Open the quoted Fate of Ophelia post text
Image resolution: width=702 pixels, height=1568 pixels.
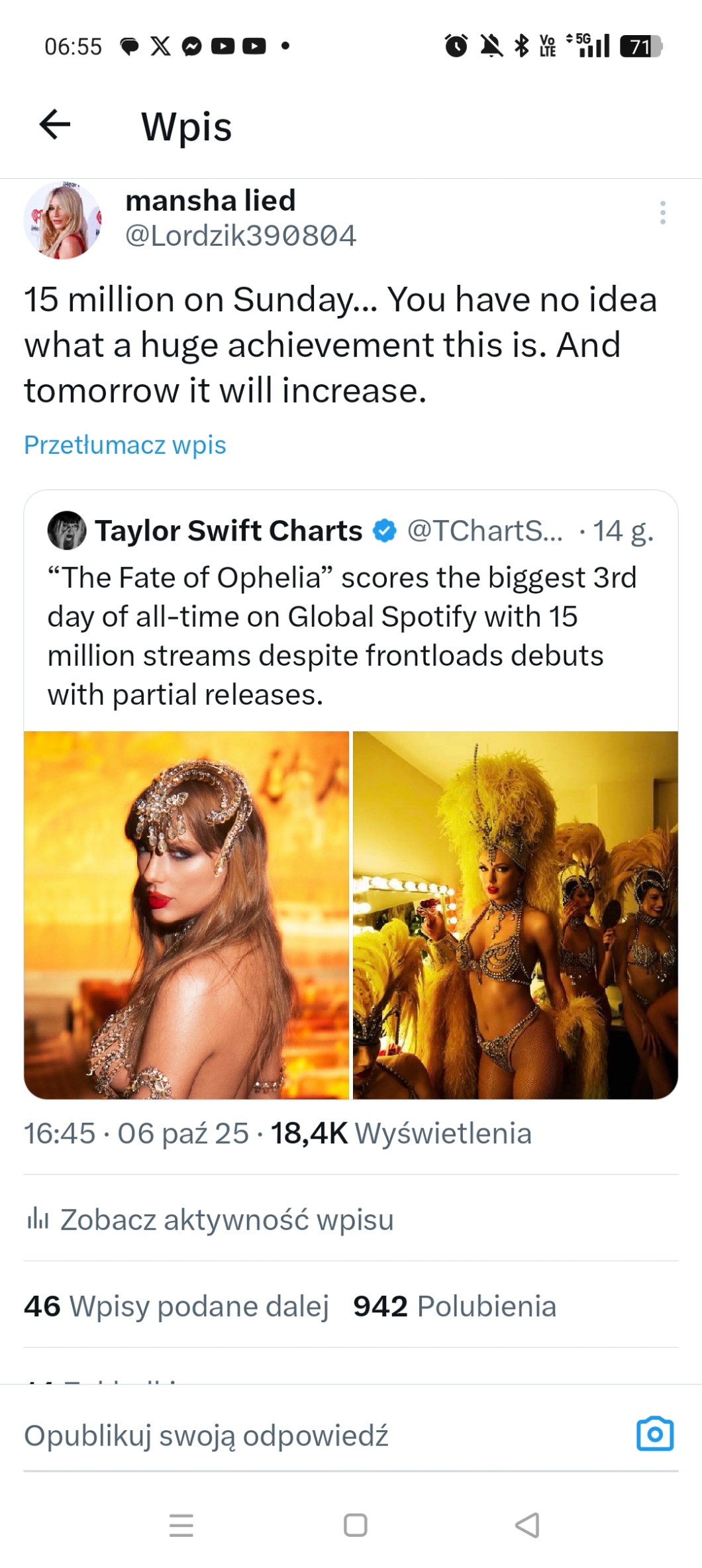coord(341,636)
